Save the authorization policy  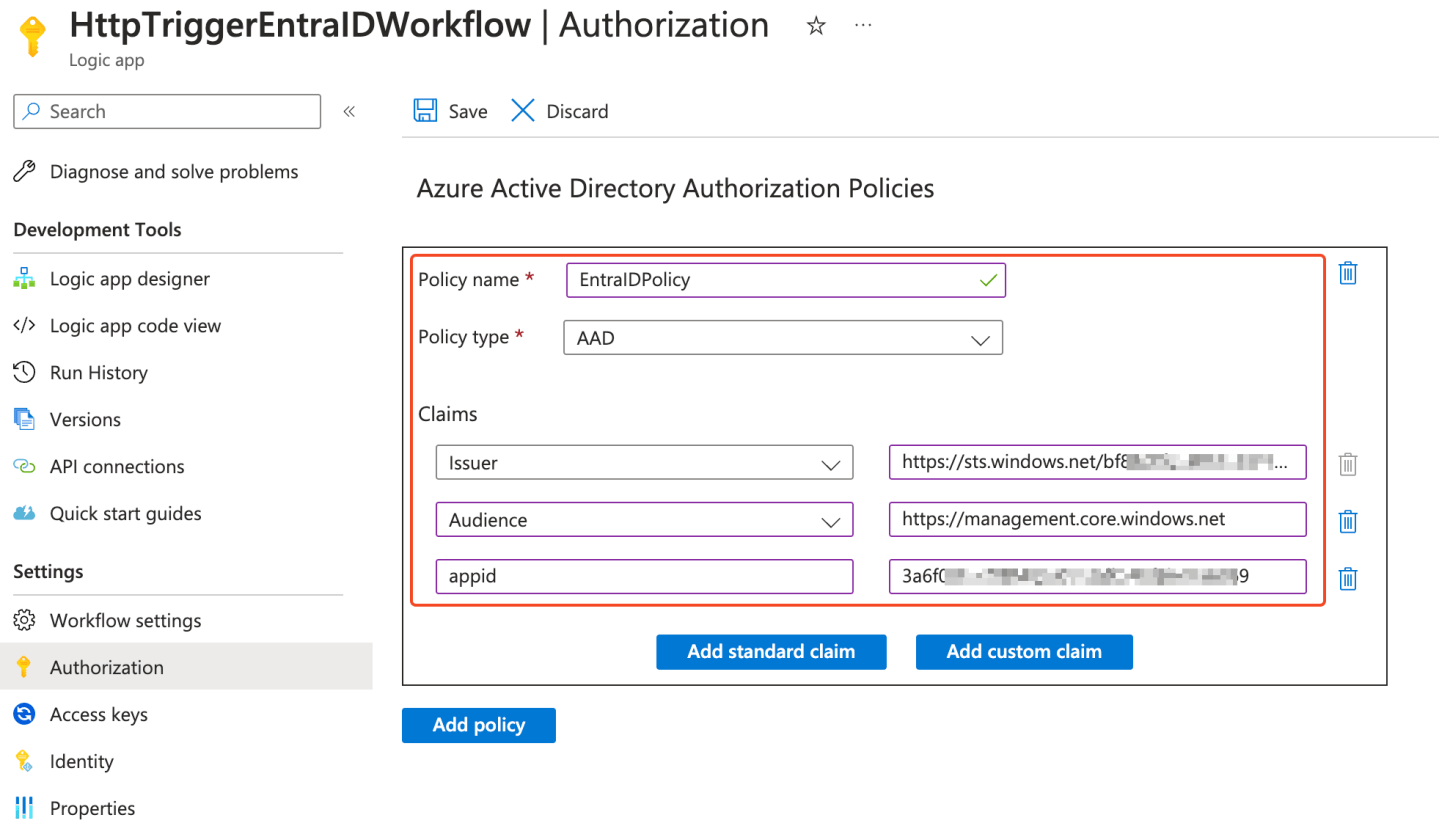(x=451, y=111)
